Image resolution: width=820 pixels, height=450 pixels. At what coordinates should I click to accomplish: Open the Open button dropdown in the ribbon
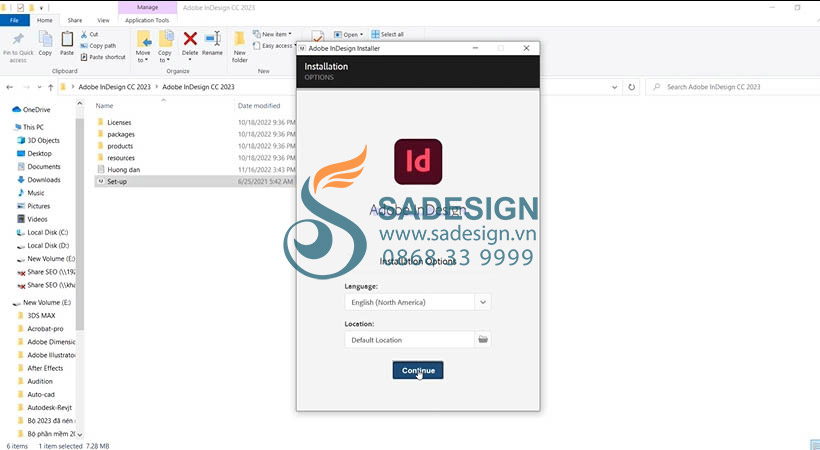point(361,35)
